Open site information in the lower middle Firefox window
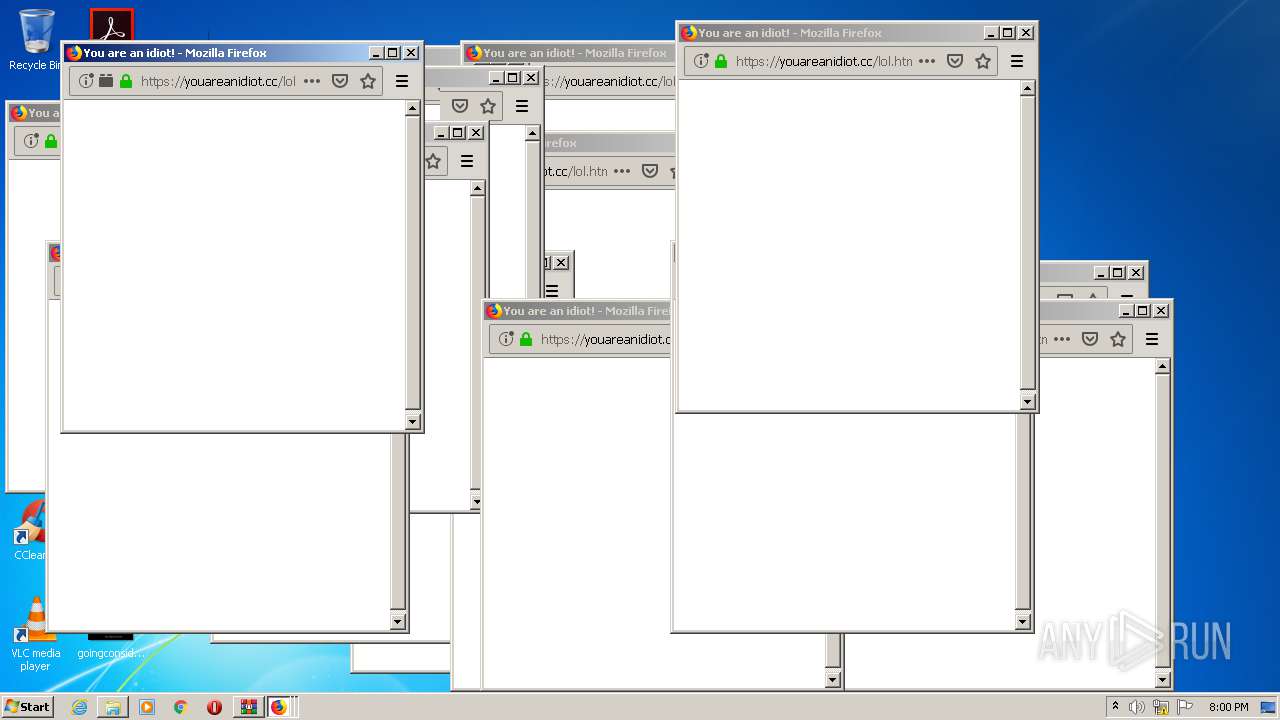The height and width of the screenshot is (720, 1280). click(x=506, y=339)
